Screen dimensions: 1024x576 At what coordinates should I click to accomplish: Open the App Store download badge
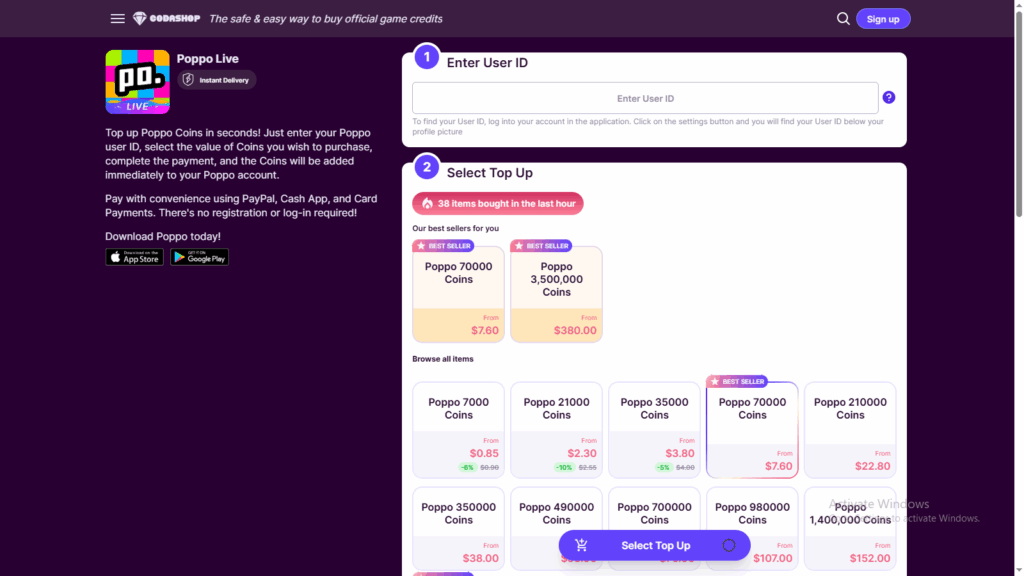pos(134,257)
